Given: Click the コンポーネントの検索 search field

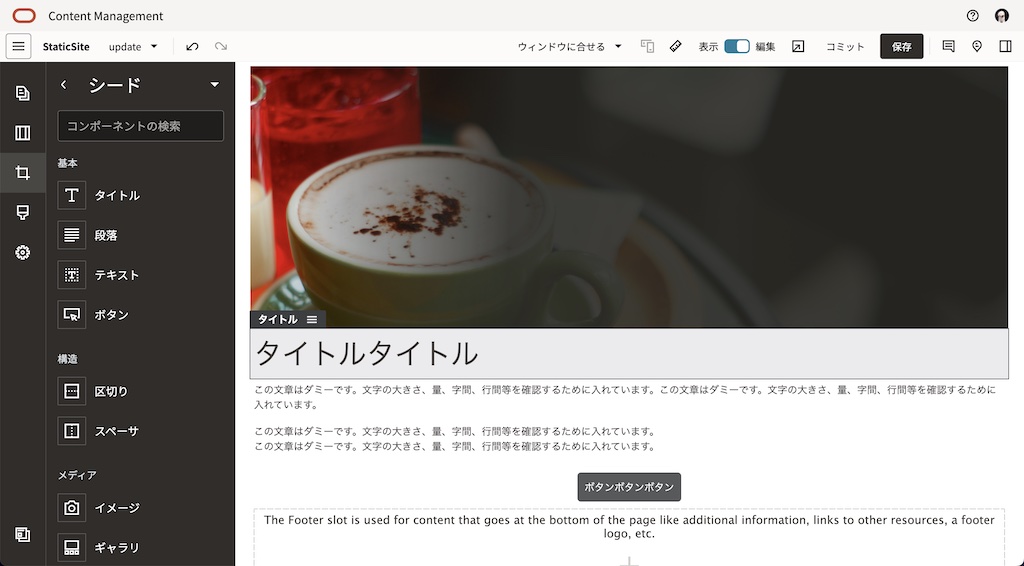Looking at the screenshot, I should (x=140, y=126).
